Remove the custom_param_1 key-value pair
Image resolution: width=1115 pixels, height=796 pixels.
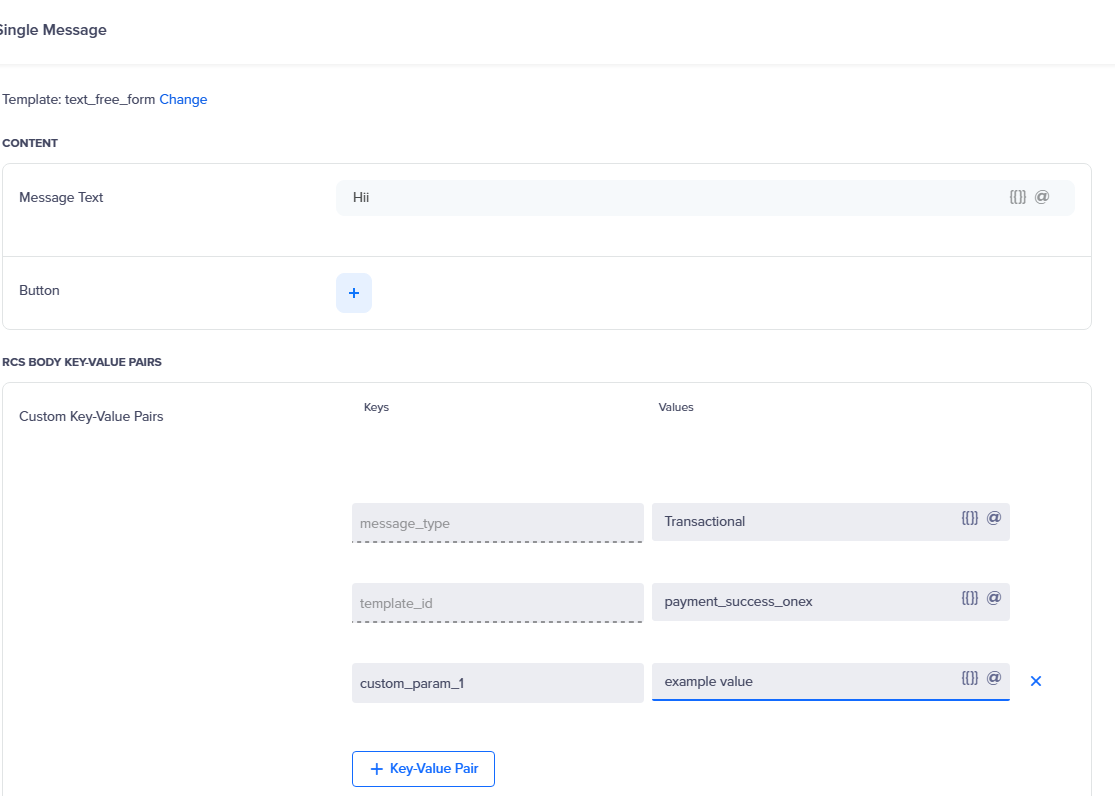pos(1036,681)
